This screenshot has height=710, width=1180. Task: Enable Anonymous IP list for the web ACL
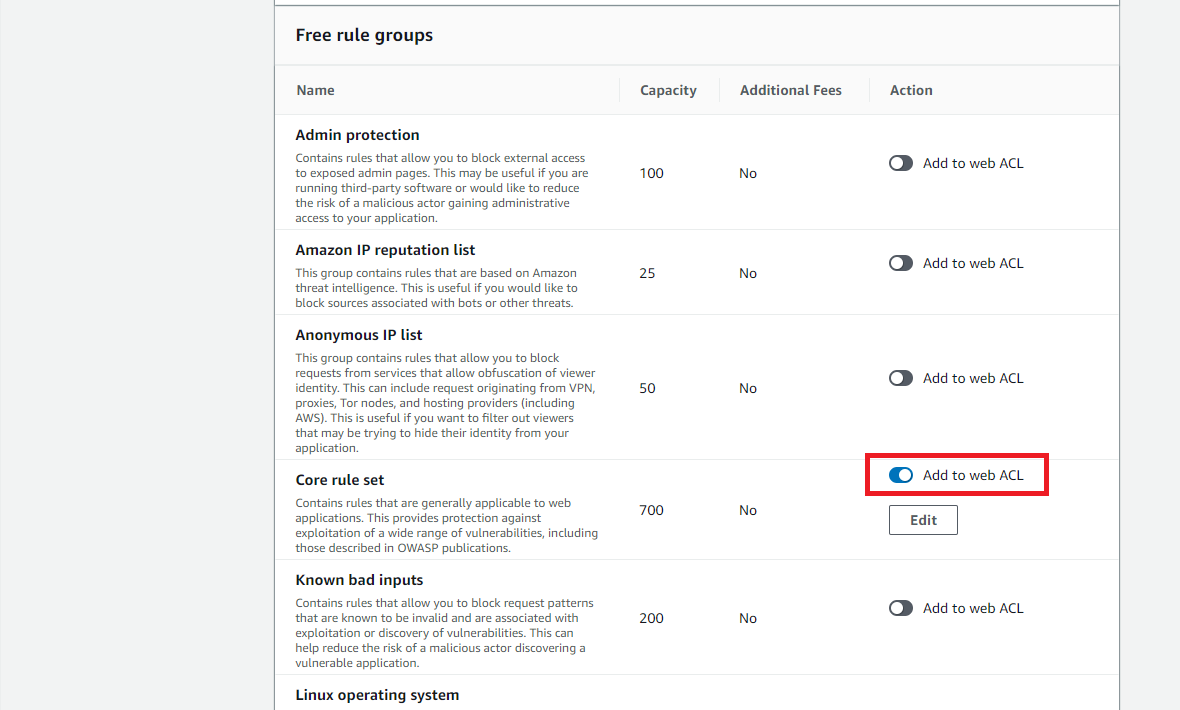coord(900,377)
